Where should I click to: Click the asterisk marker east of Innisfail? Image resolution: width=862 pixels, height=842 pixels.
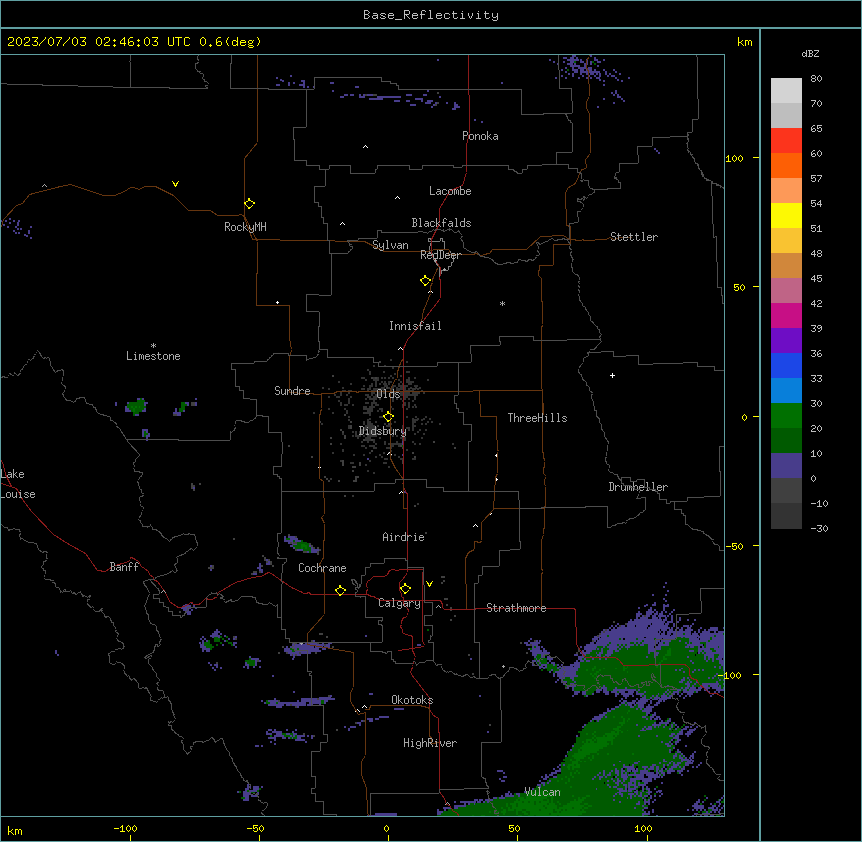502,303
